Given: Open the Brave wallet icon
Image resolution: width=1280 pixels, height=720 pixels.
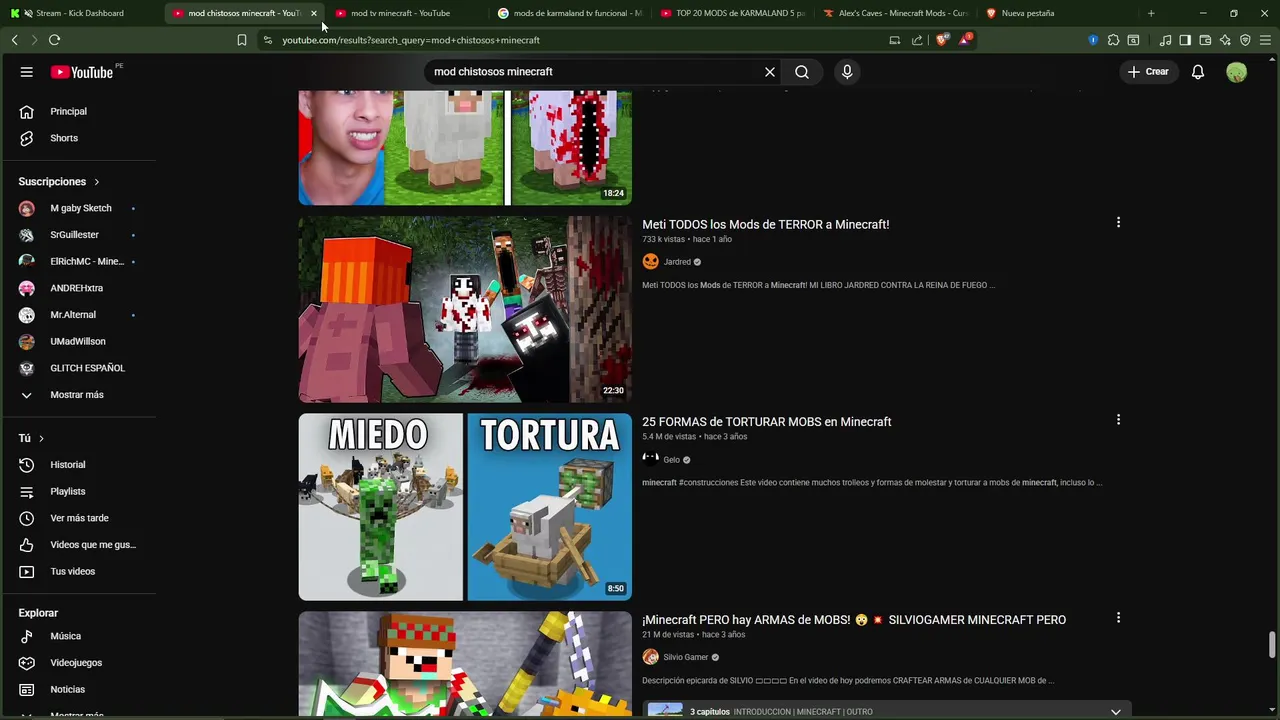Looking at the screenshot, I should coord(1205,40).
